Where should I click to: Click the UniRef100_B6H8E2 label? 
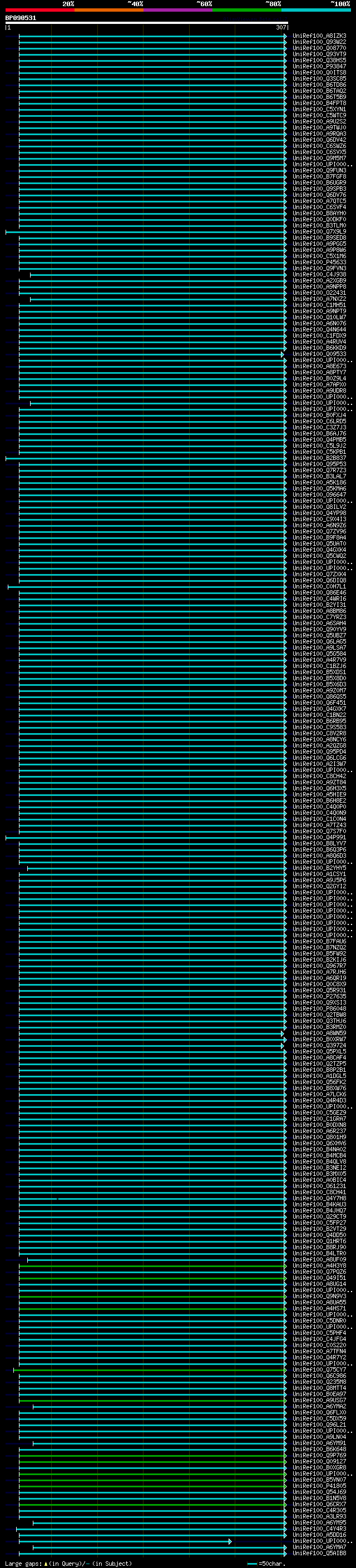[319, 801]
